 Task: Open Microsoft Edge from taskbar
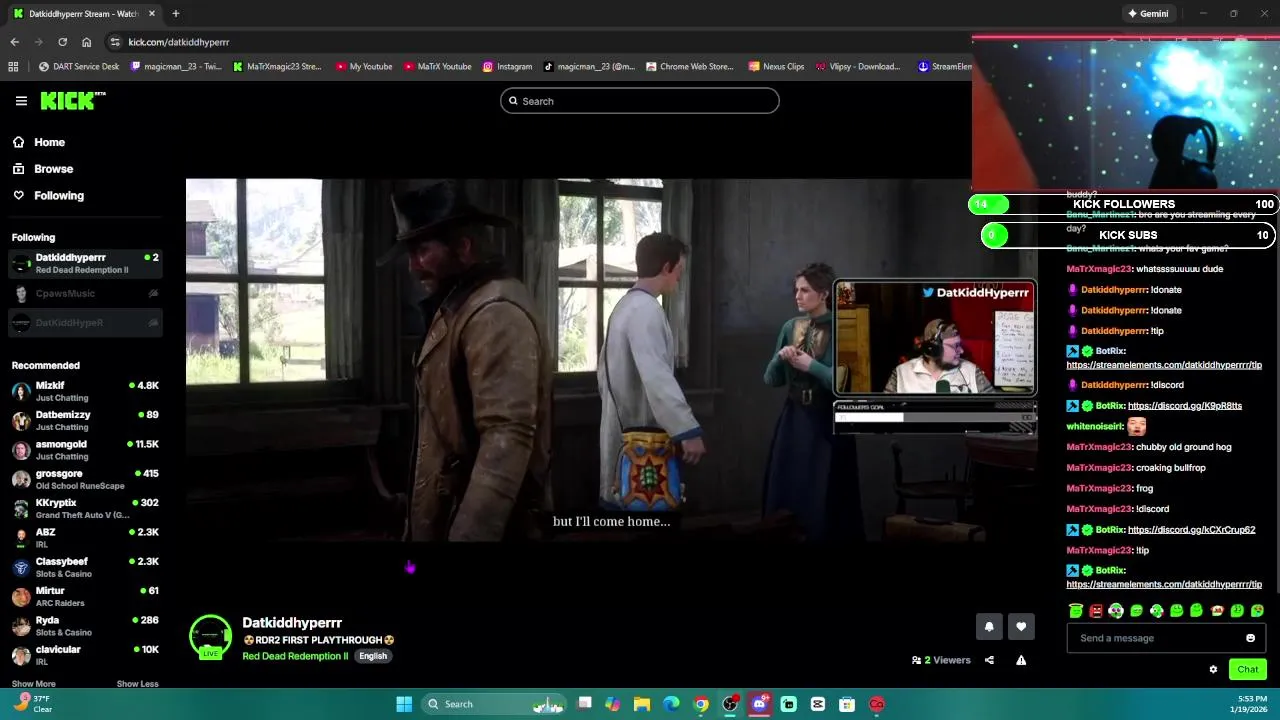point(671,704)
